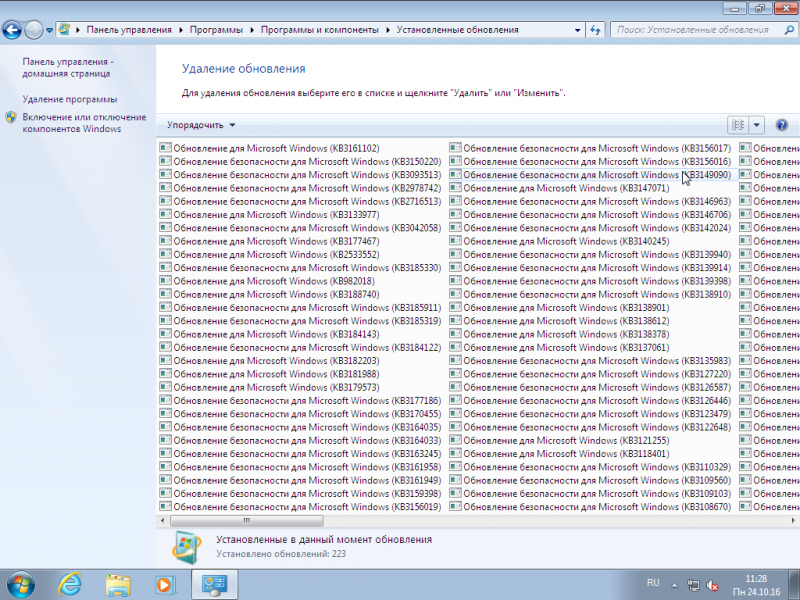Select update KB3121255
Viewport: 800px width, 600px height.
(x=566, y=440)
